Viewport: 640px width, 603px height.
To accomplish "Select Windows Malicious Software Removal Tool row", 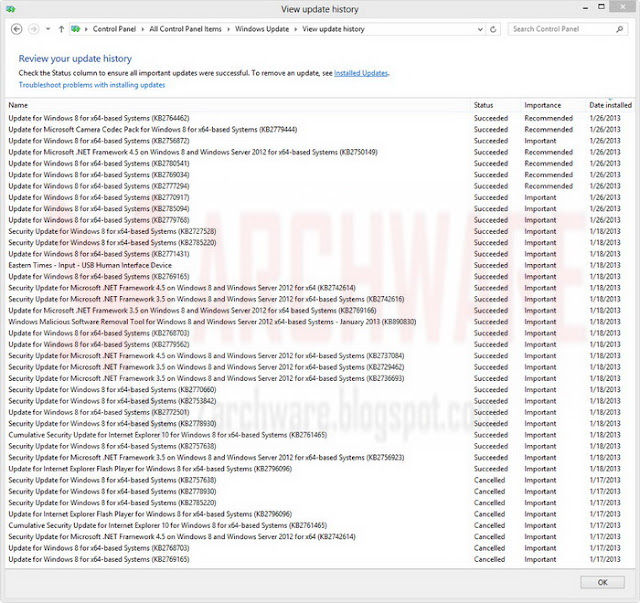I will (x=320, y=322).
